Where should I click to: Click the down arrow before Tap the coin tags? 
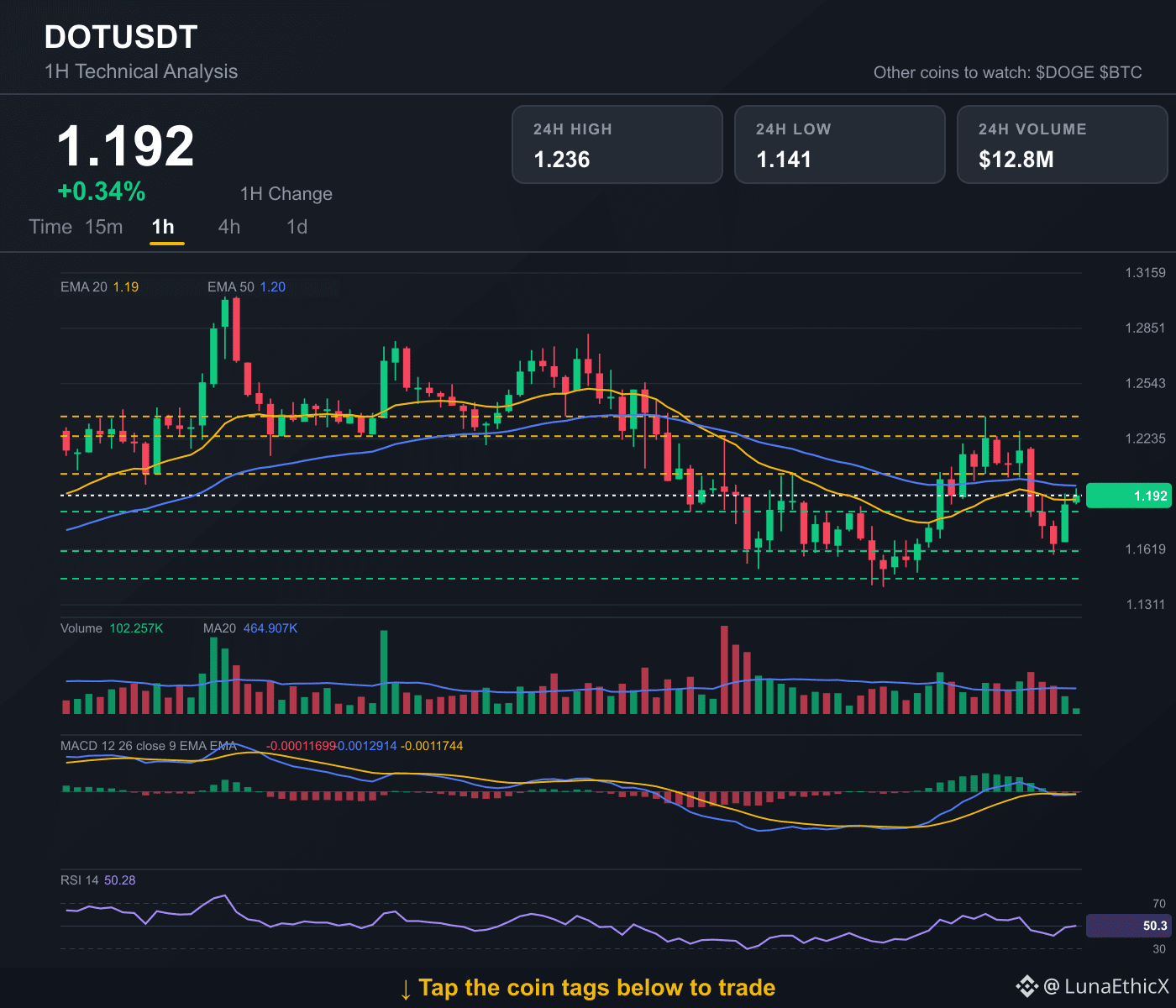pyautogui.click(x=406, y=989)
